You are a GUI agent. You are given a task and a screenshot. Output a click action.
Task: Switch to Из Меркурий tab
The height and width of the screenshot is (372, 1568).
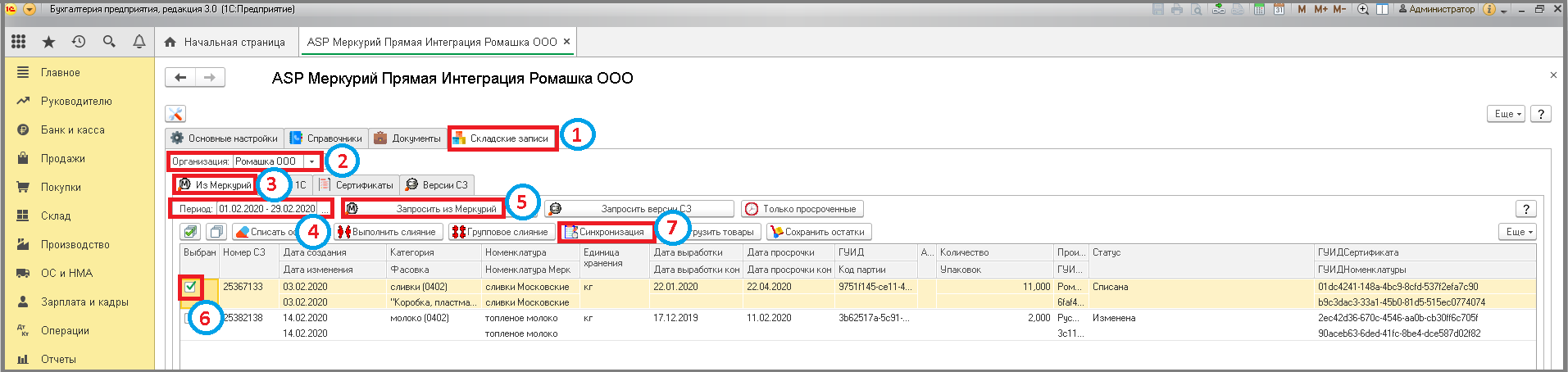(215, 185)
